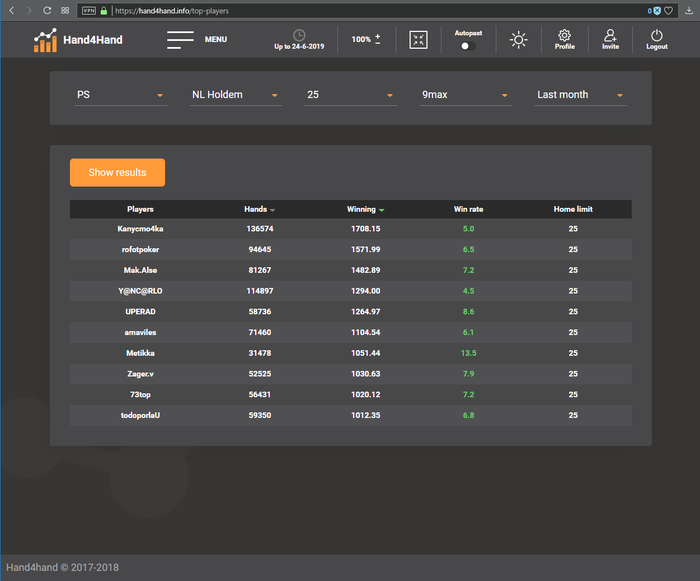Screen dimensions: 700x581
Task: Sort table by Hands column
Action: 259,209
